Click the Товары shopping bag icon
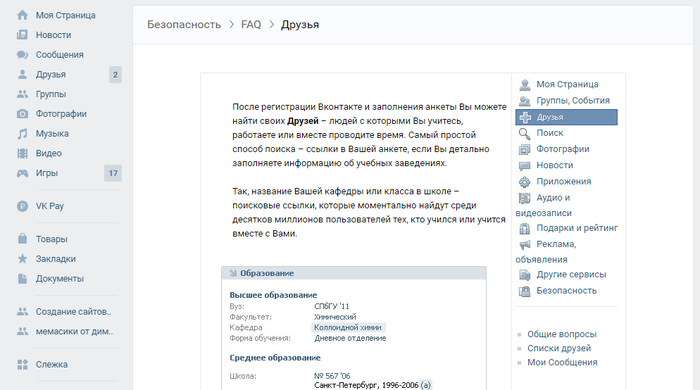The width and height of the screenshot is (700, 390). (x=22, y=239)
